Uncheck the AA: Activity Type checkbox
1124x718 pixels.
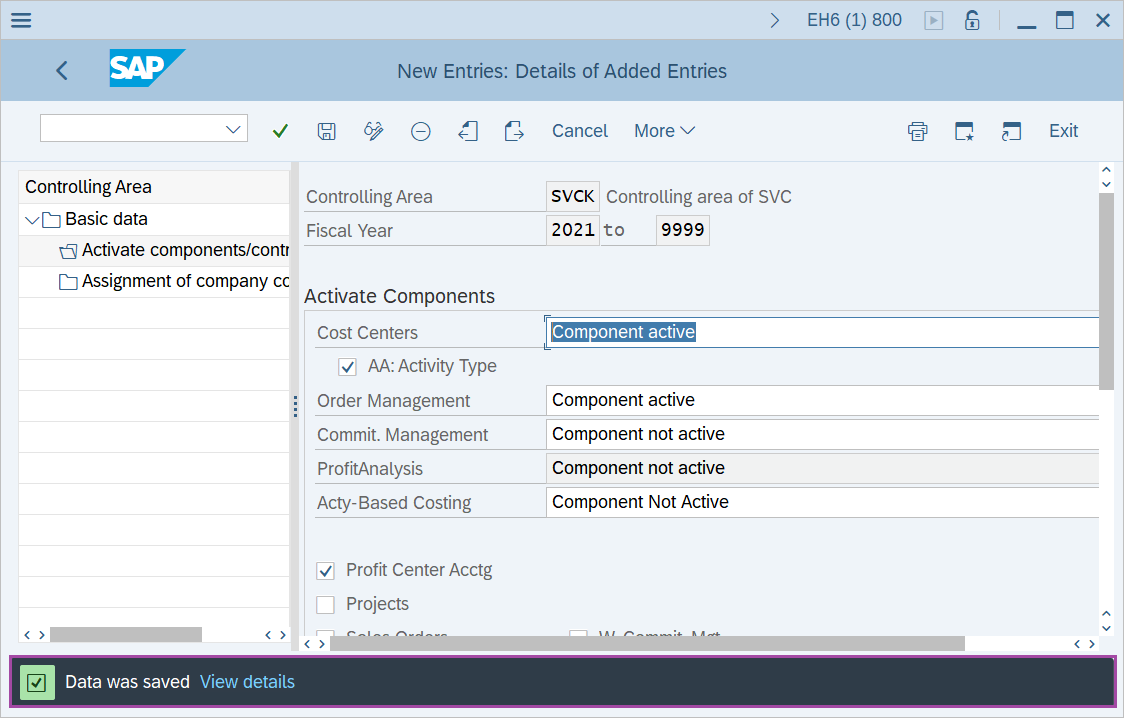point(347,367)
